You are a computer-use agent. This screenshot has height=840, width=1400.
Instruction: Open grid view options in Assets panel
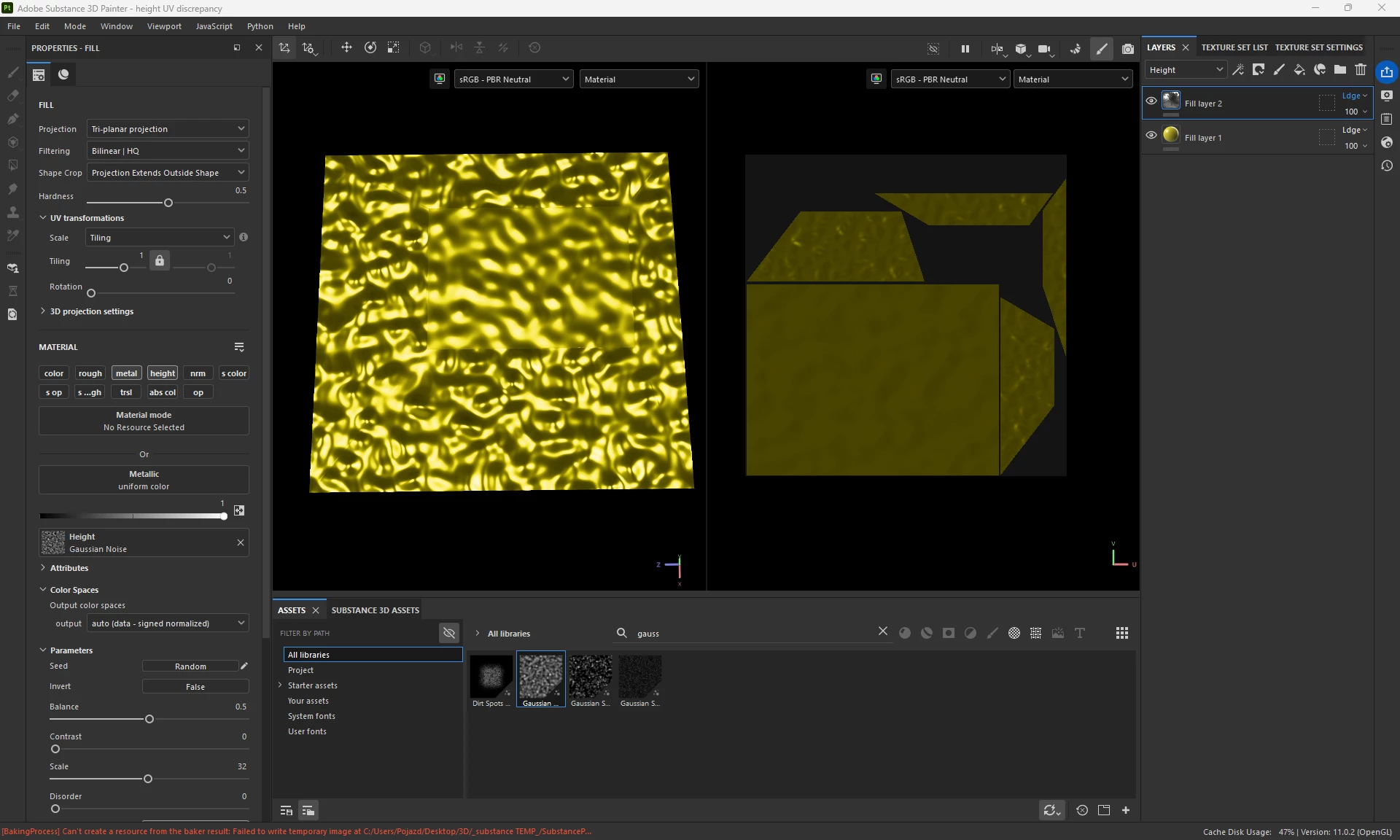[x=1121, y=633]
